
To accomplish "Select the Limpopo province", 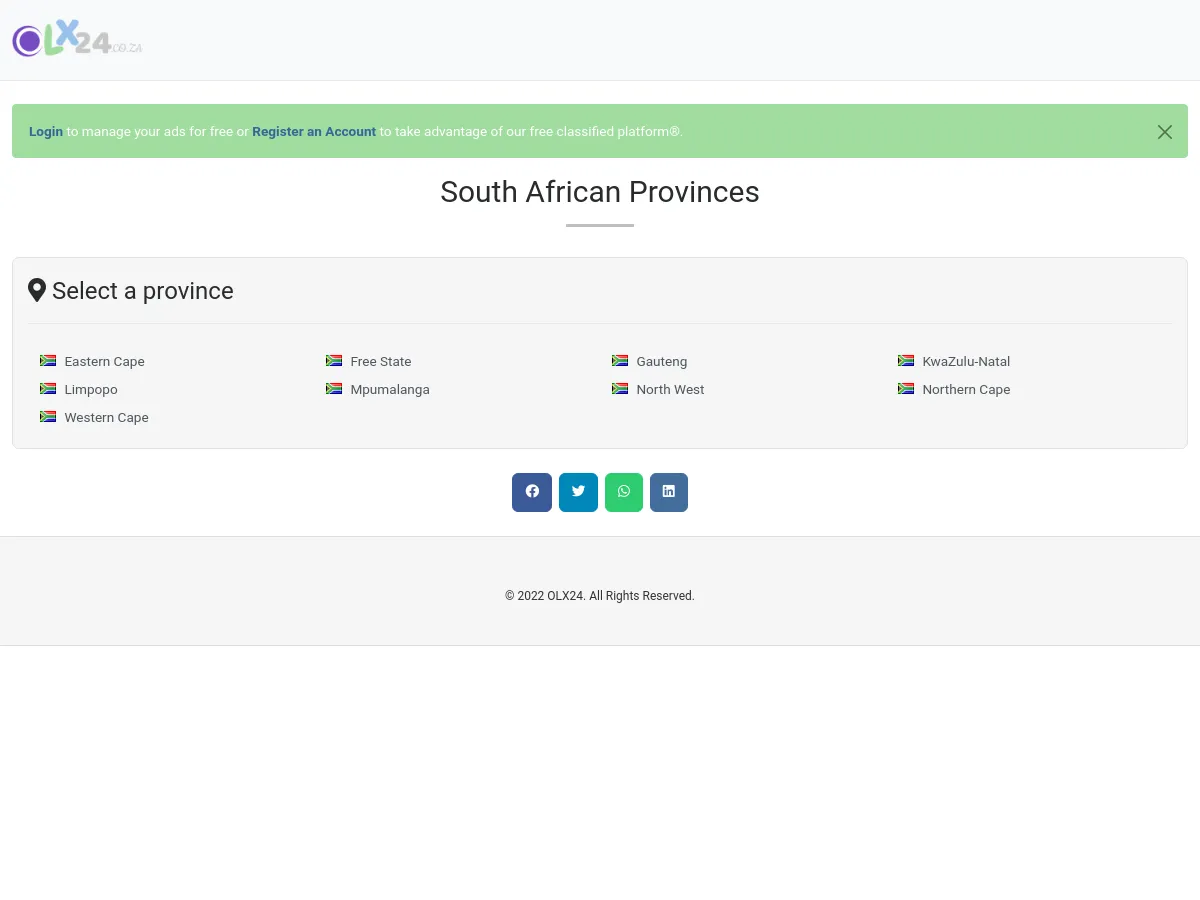I will point(91,389).
